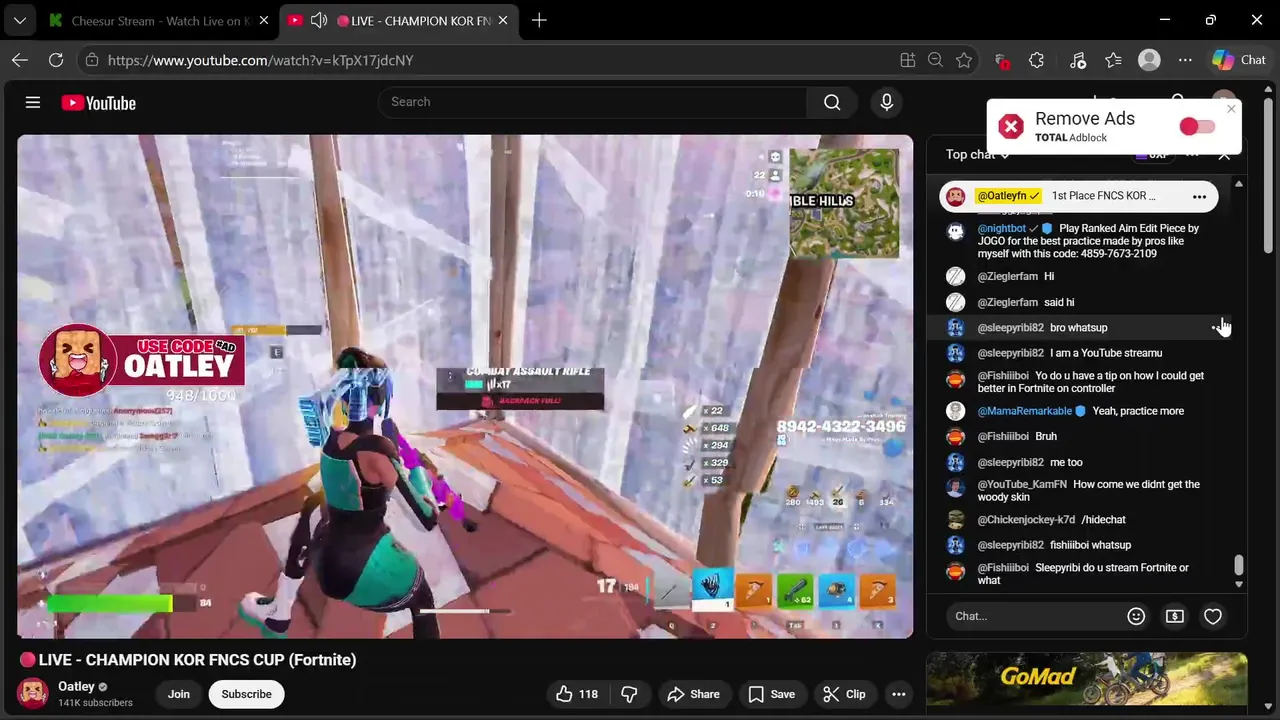This screenshot has width=1280, height=720.
Task: Open media control music note icon
Action: tap(1077, 60)
